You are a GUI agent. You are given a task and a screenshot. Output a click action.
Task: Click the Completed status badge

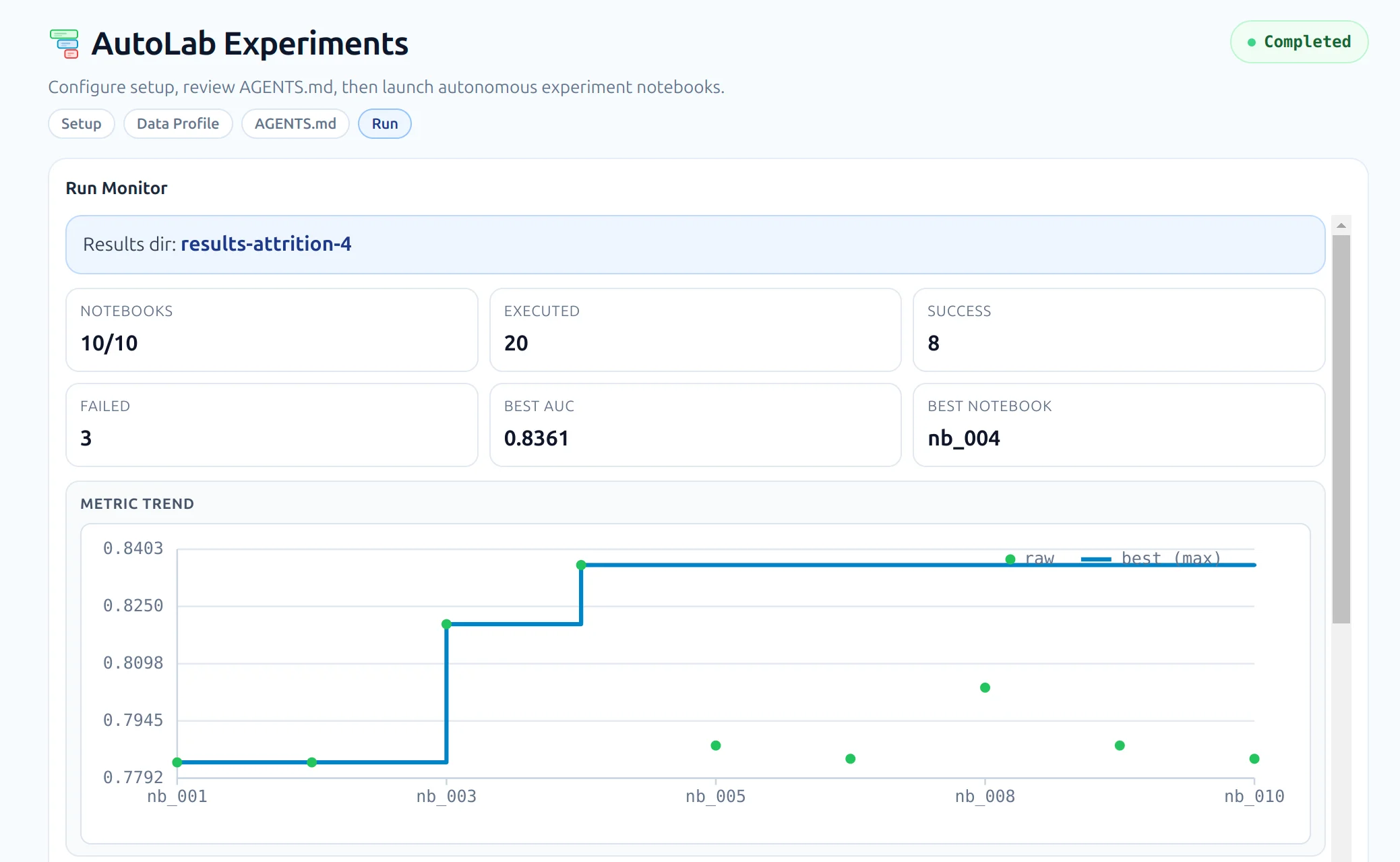(x=1299, y=42)
